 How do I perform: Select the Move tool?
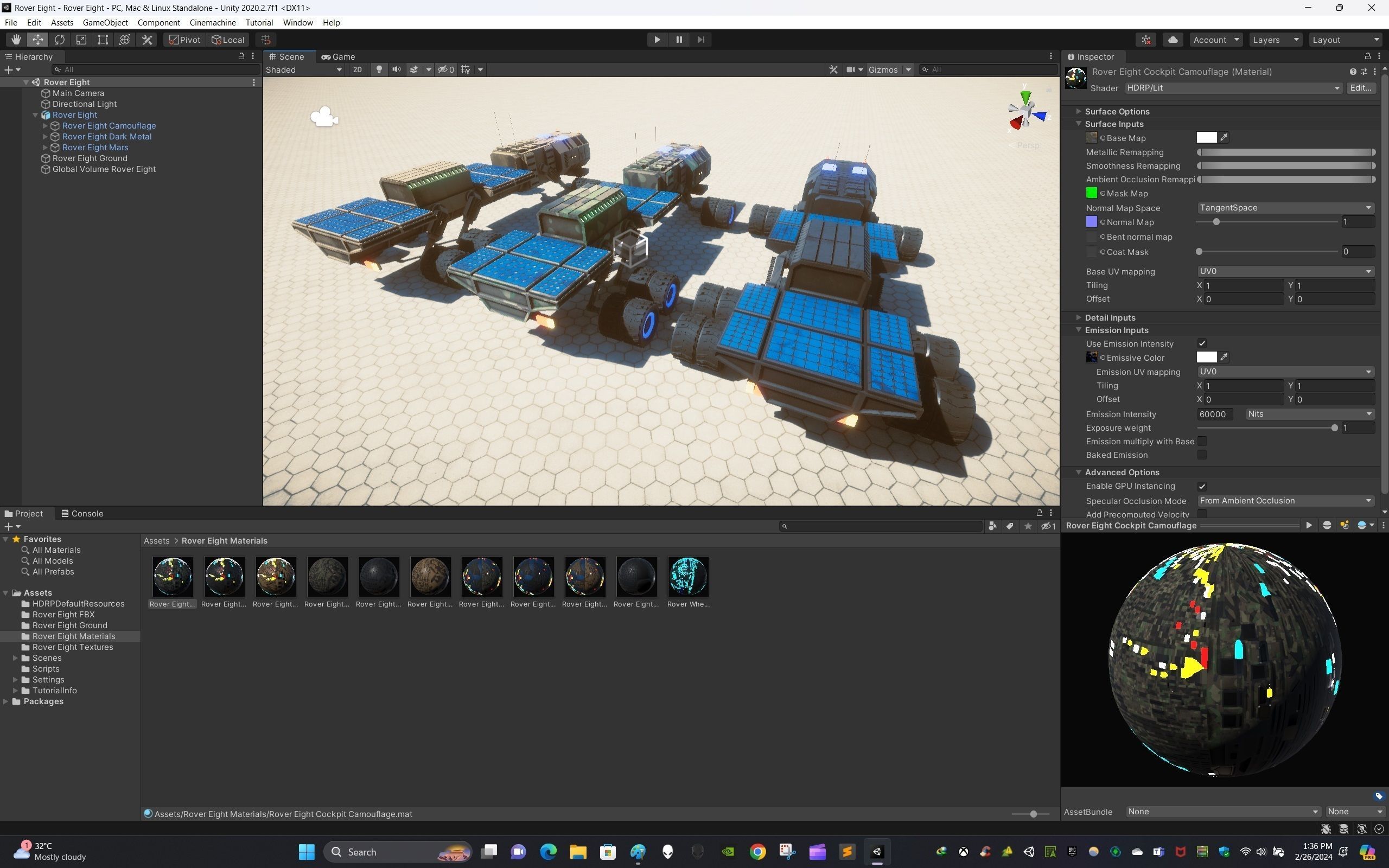[38, 40]
